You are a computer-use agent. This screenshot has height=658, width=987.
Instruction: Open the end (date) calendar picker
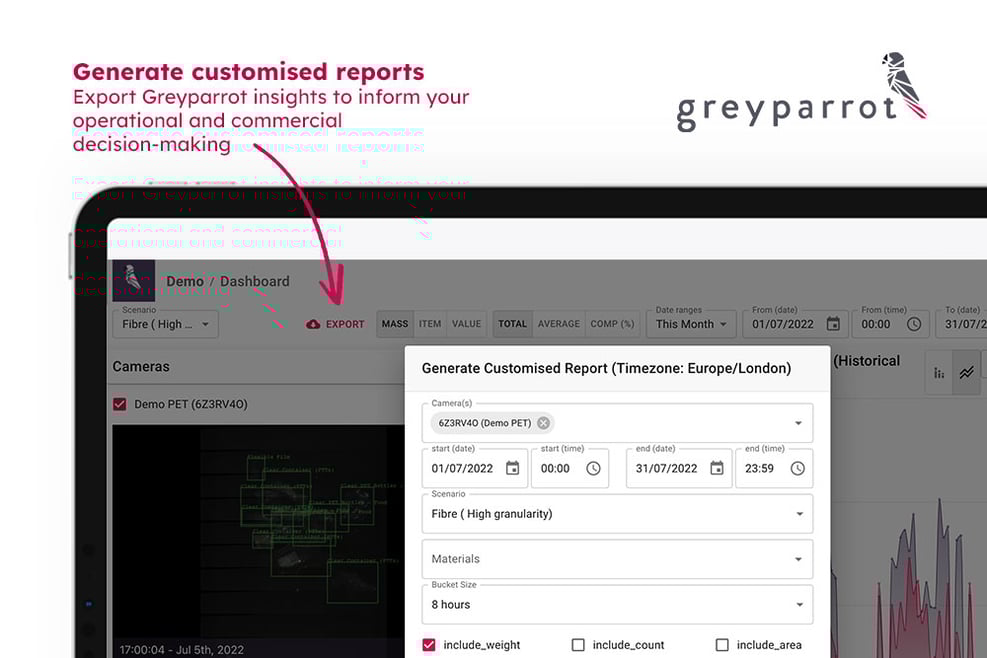click(x=717, y=468)
